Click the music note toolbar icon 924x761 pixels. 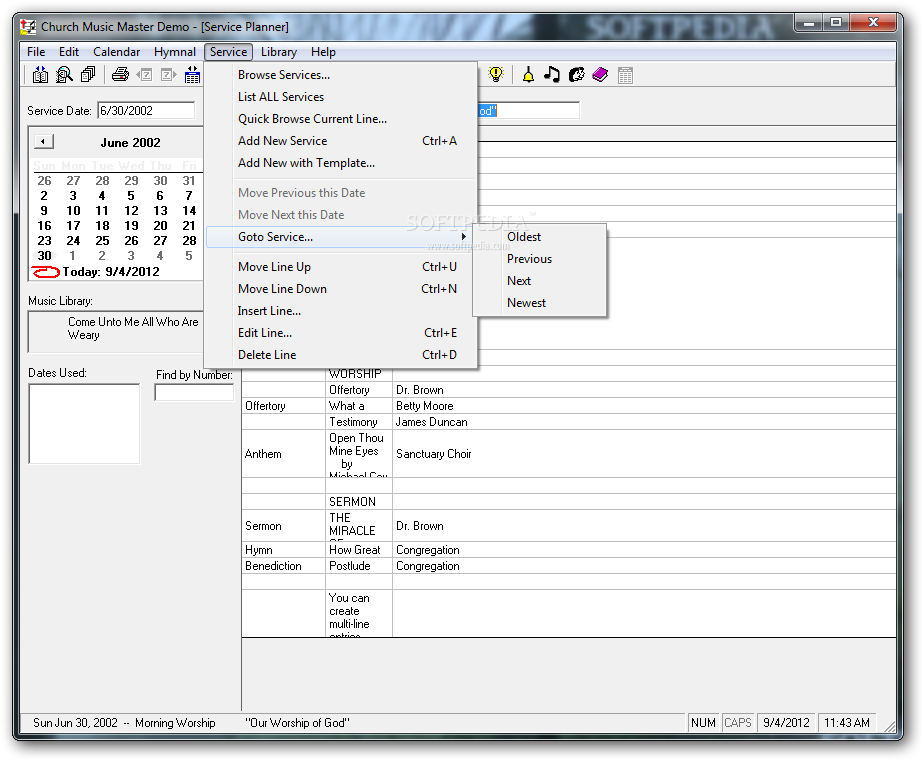click(x=552, y=75)
